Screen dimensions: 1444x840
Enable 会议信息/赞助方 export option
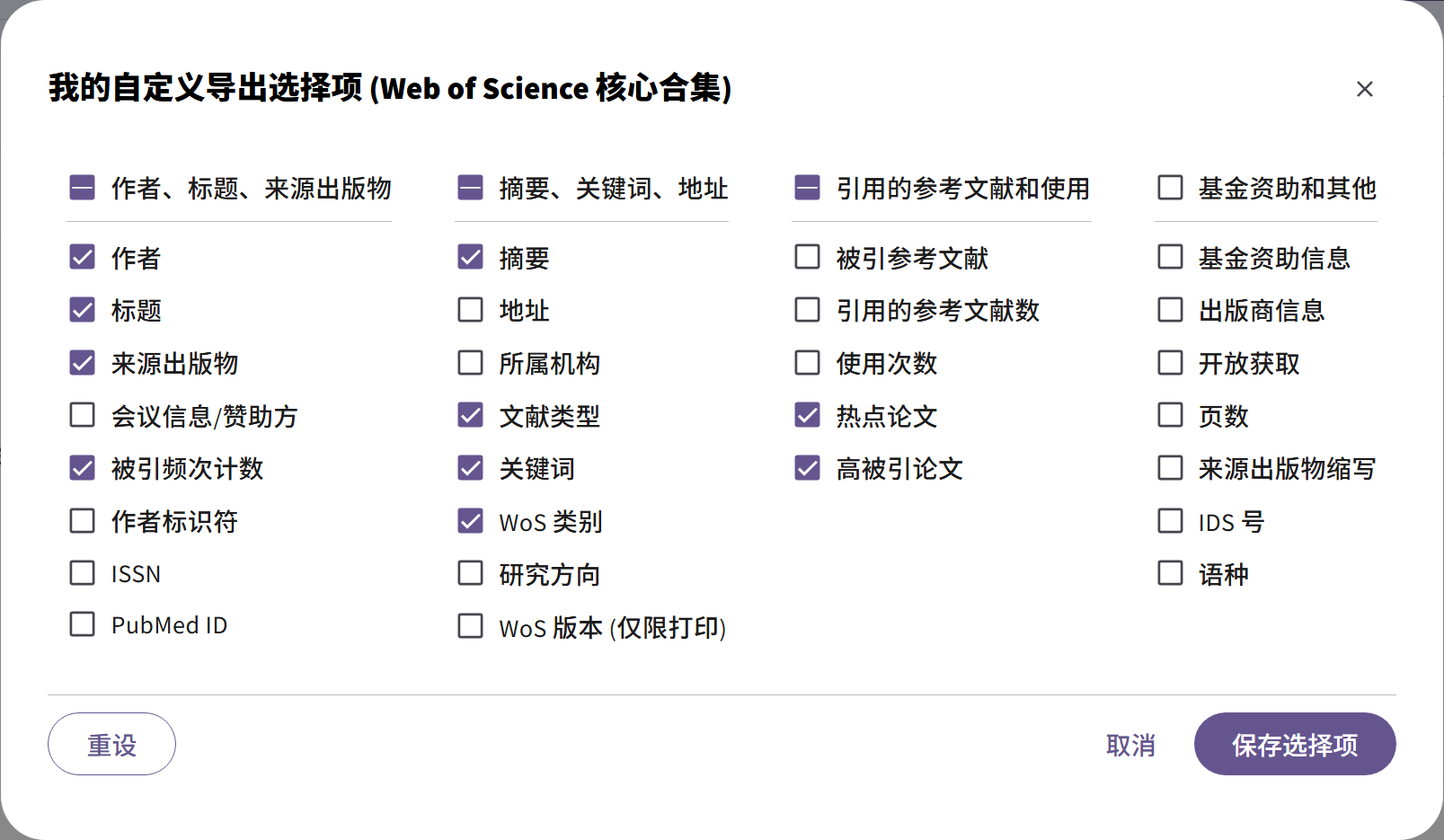click(82, 415)
